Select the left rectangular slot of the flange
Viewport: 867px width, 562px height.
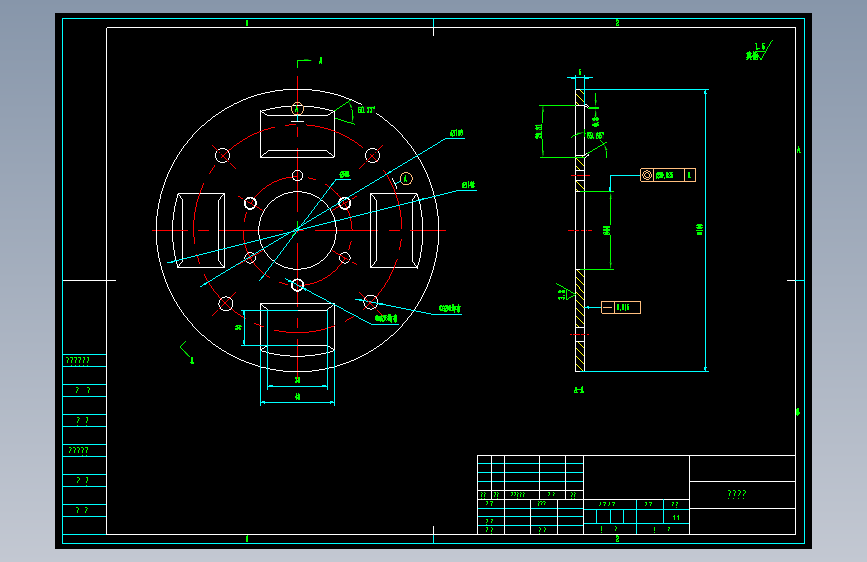[199, 230]
